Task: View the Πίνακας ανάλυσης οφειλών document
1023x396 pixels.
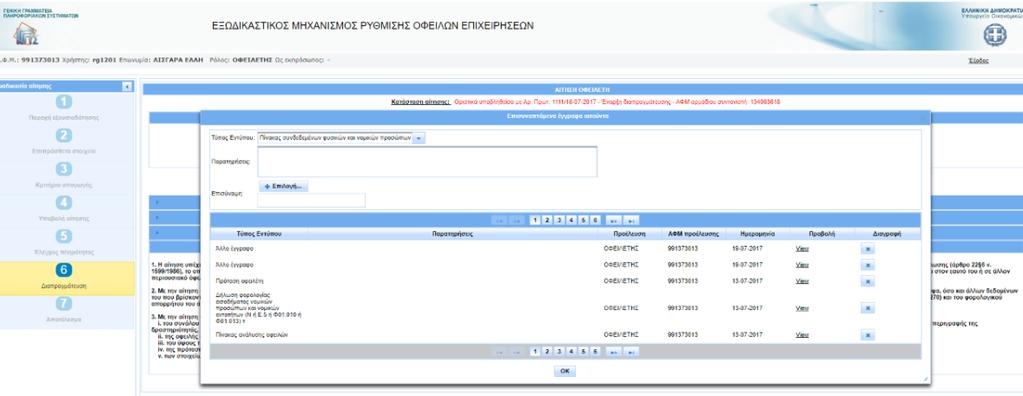Action: coord(802,335)
